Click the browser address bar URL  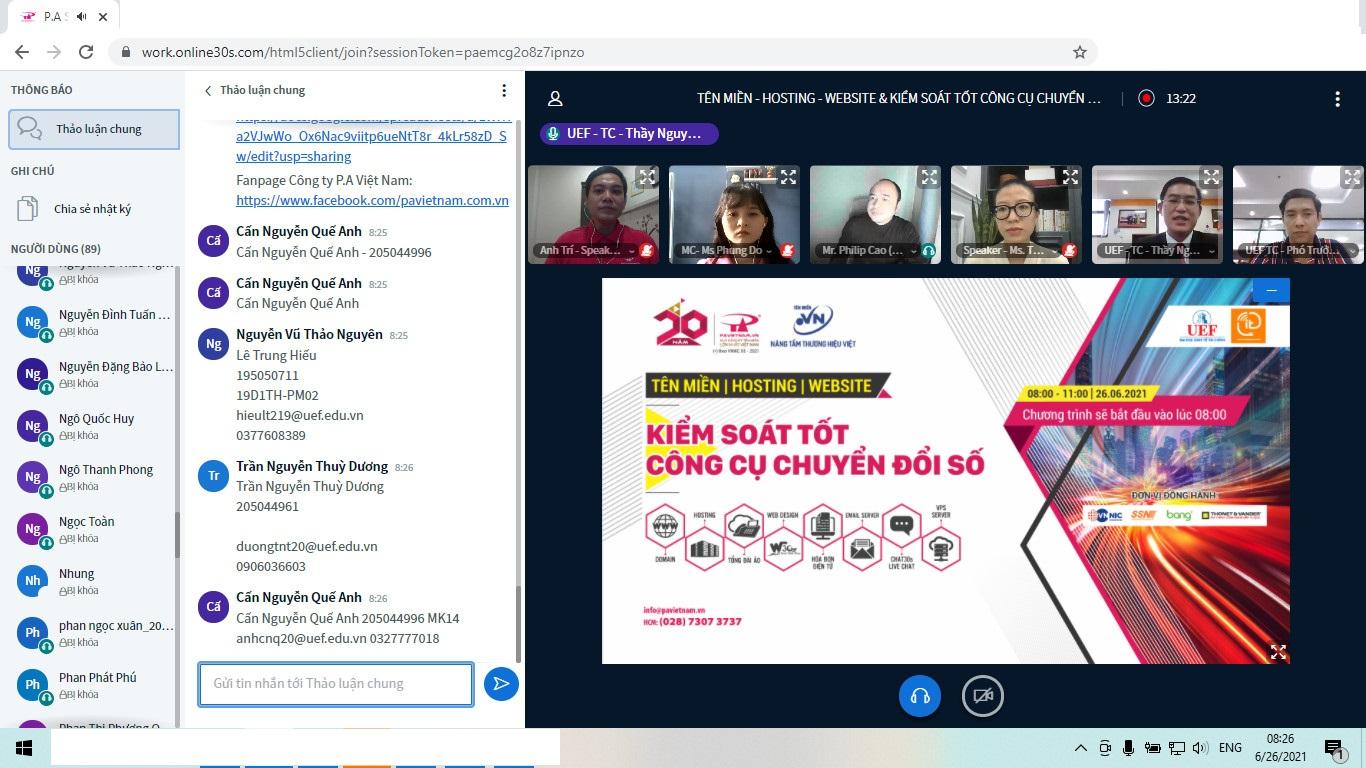click(363, 52)
